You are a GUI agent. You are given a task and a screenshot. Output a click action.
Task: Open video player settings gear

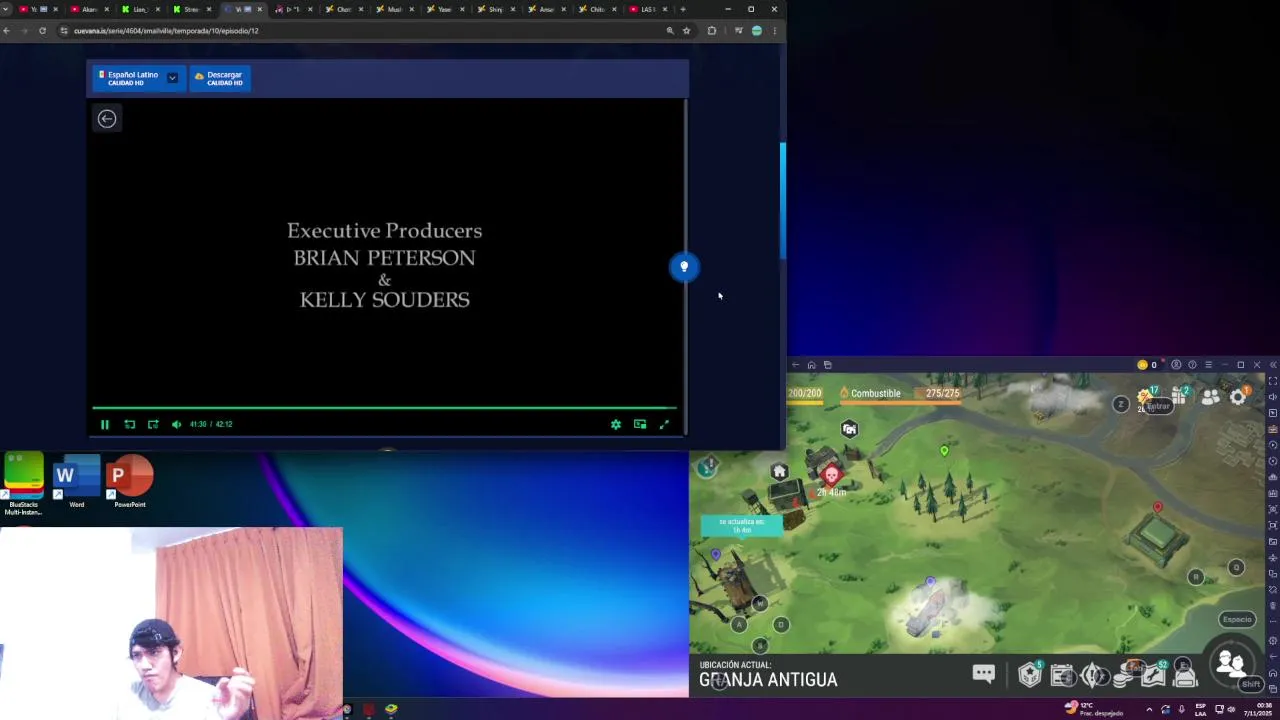coord(616,424)
